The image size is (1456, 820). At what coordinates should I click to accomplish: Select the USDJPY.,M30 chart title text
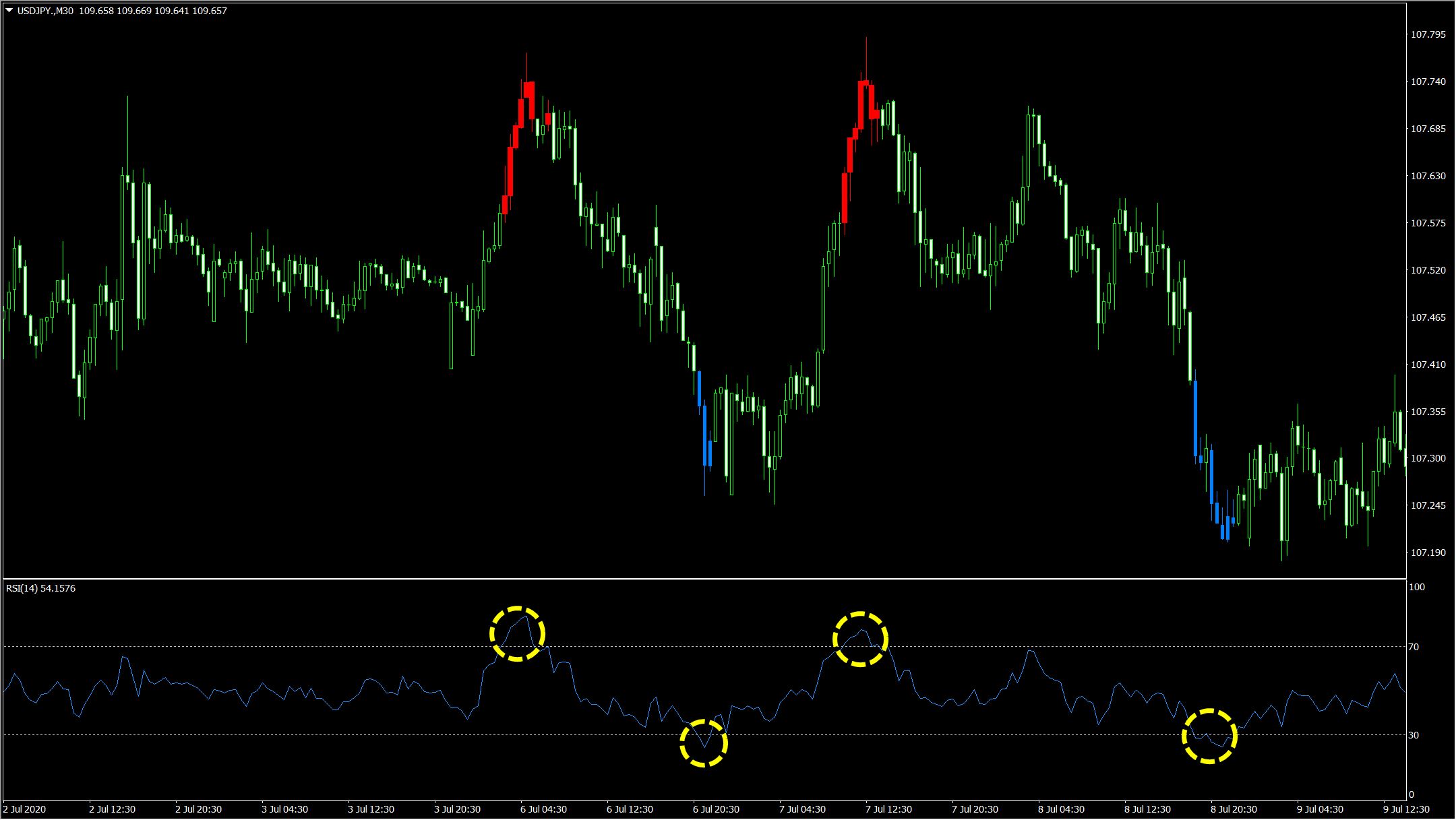(x=45, y=11)
